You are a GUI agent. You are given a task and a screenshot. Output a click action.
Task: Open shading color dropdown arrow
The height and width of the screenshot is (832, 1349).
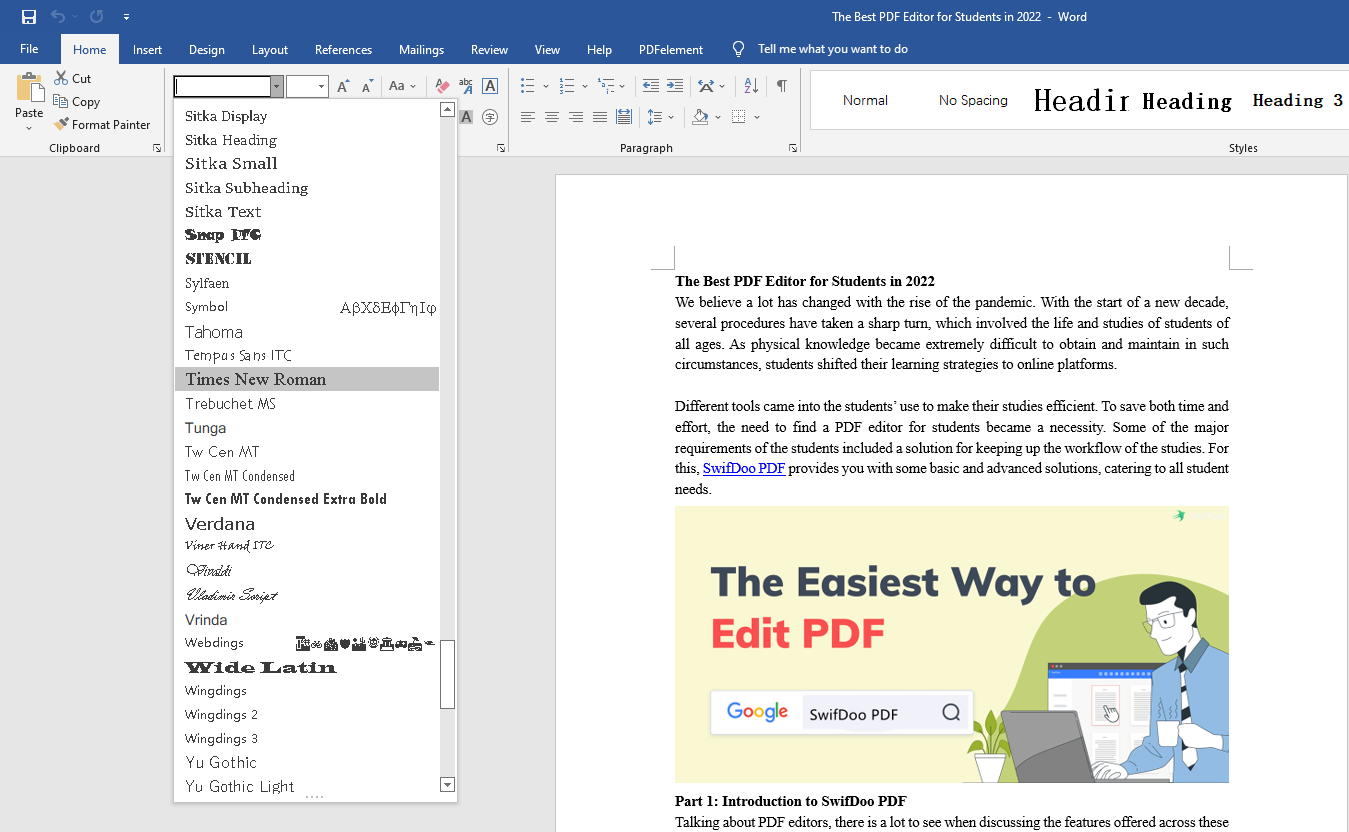(x=717, y=117)
